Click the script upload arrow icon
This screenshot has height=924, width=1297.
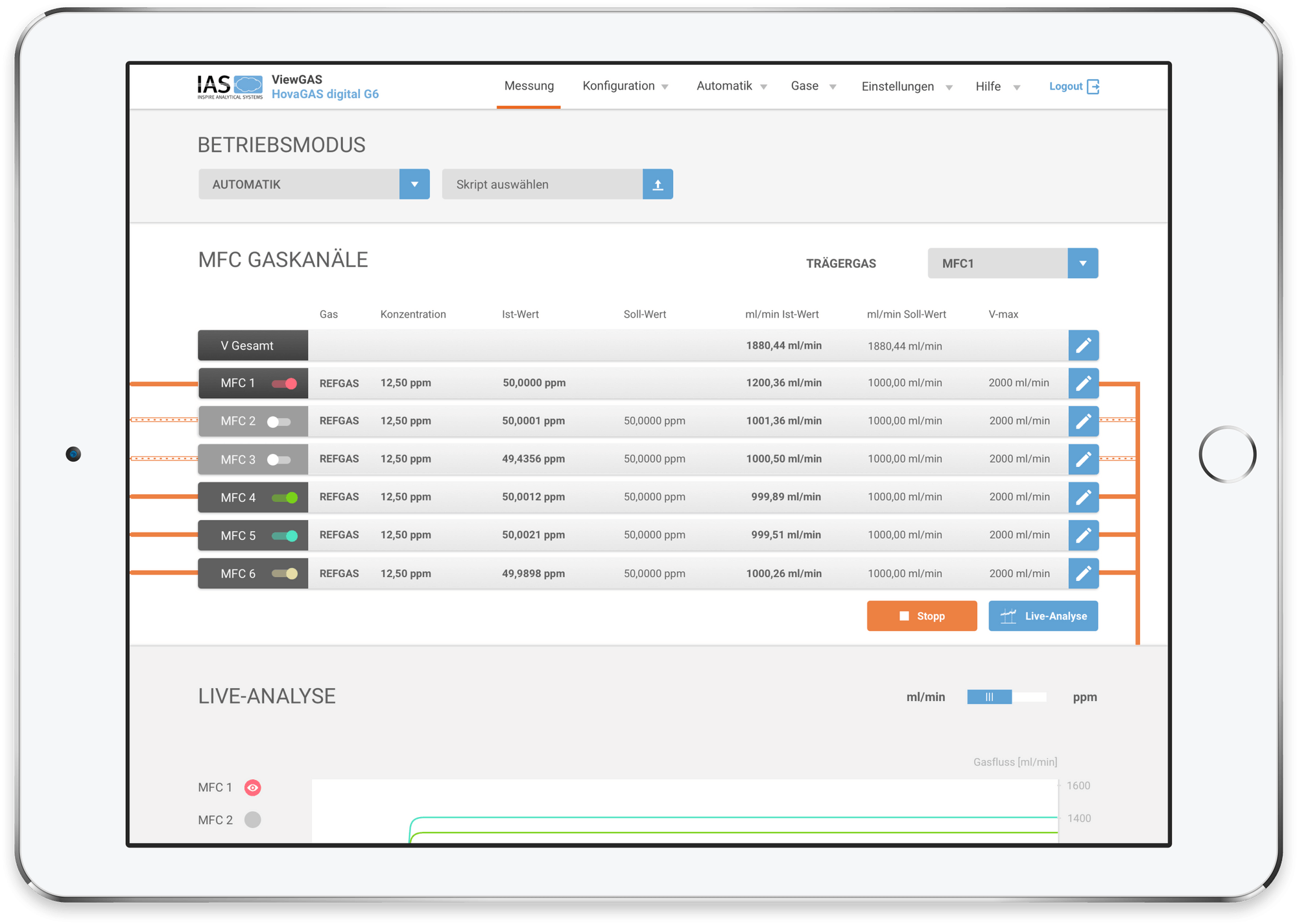pyautogui.click(x=658, y=185)
